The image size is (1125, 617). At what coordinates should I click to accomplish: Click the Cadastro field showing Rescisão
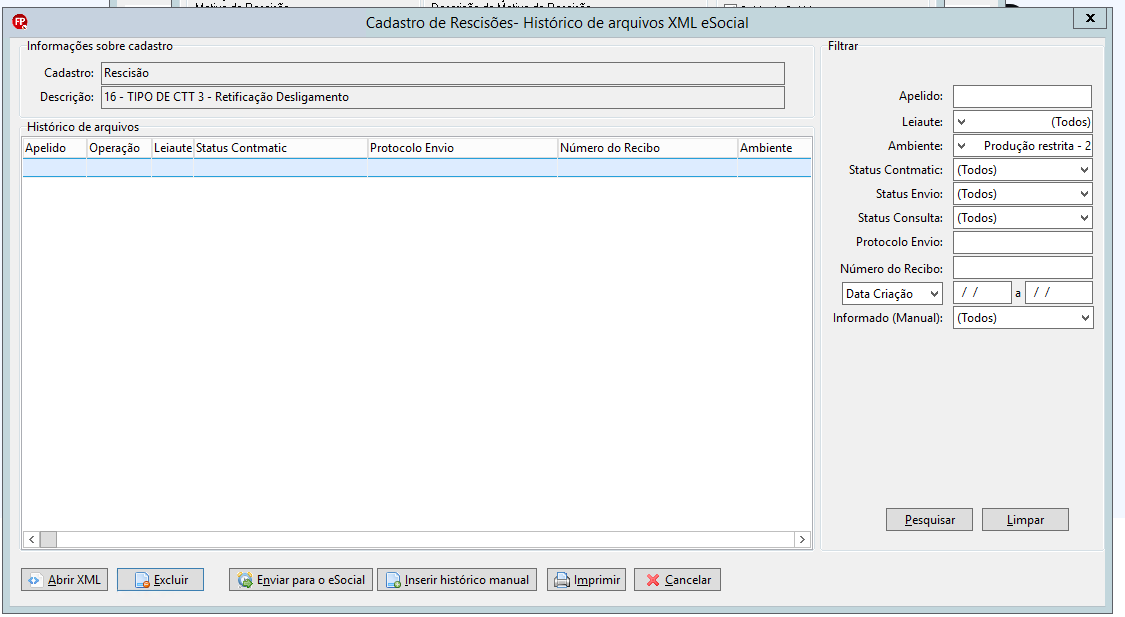pos(443,73)
